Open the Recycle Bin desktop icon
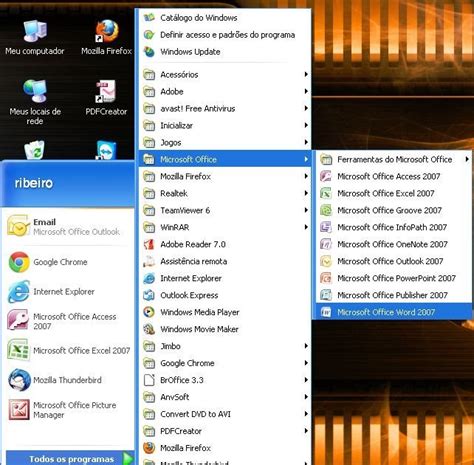Screen dimensions: 474x465 point(34,150)
